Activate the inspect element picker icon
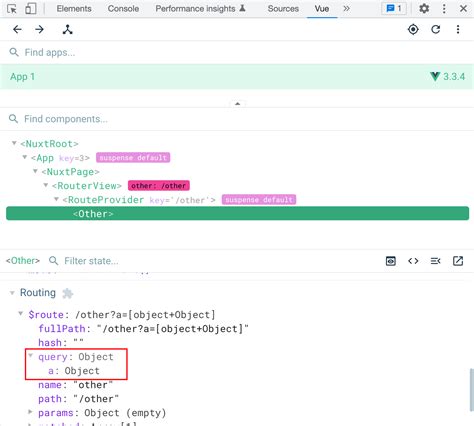Screen dimensions: 474x426 (12, 9)
